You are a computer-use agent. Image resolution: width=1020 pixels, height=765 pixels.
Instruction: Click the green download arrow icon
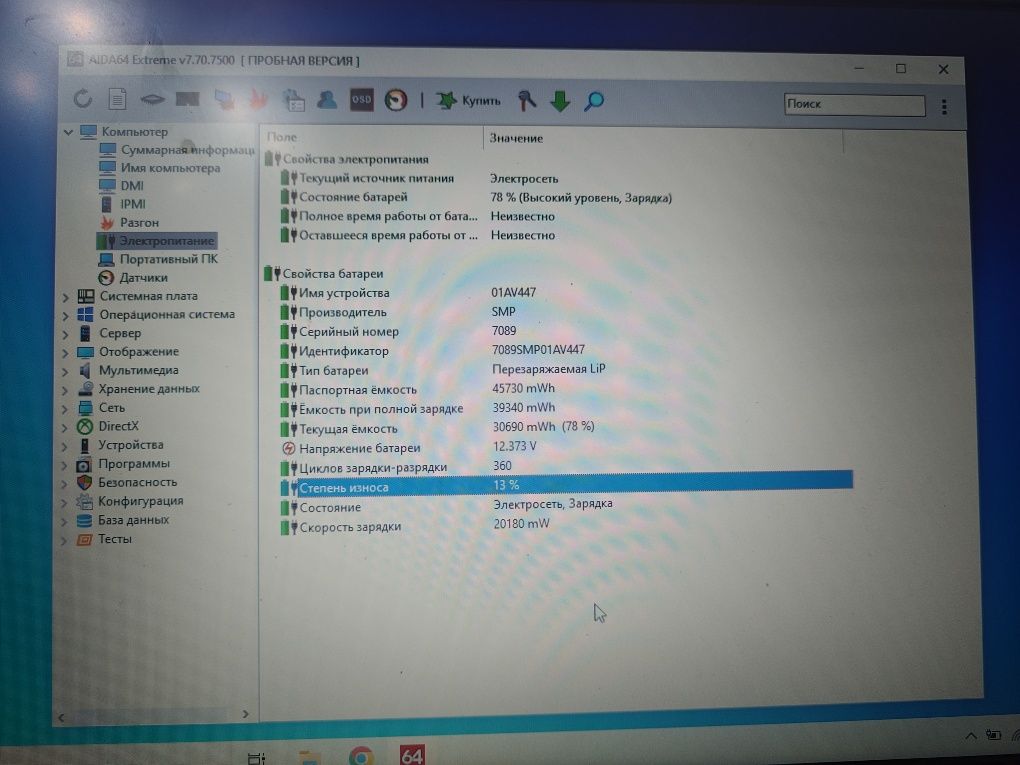pos(560,101)
